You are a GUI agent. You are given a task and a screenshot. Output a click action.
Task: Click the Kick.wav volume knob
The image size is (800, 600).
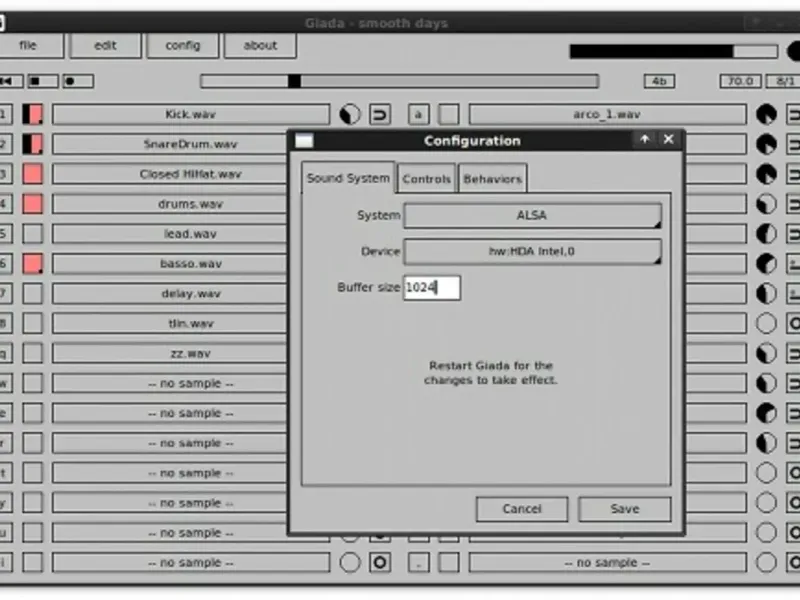(350, 114)
